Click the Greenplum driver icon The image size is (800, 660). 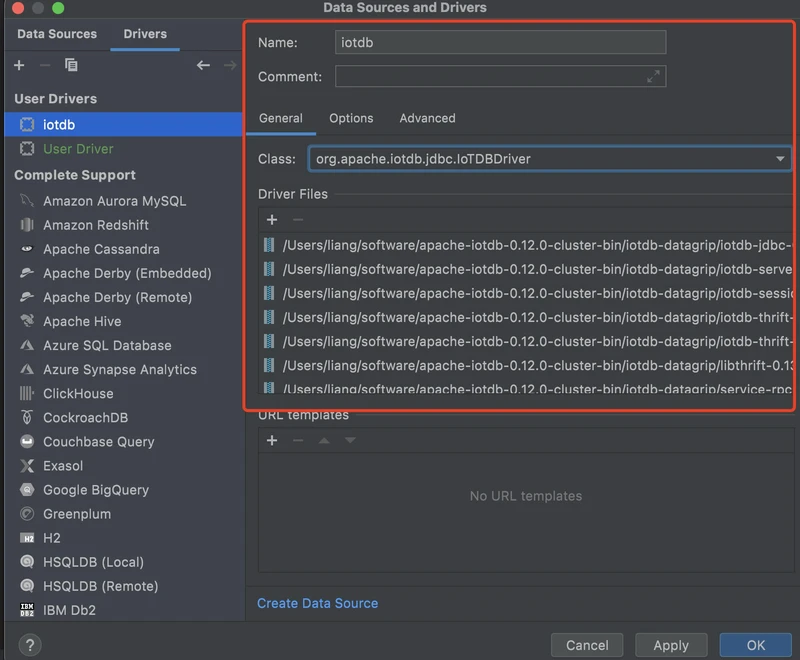27,514
